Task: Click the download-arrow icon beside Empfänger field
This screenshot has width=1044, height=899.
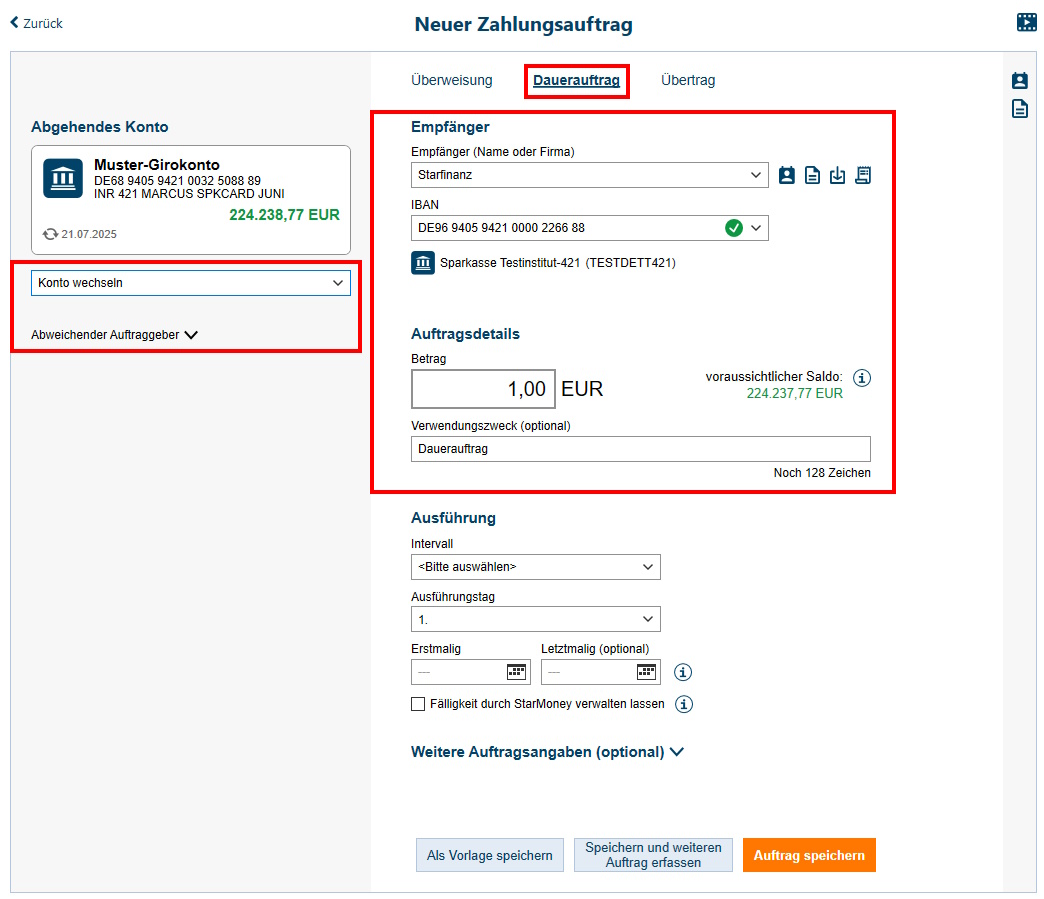Action: tap(838, 175)
